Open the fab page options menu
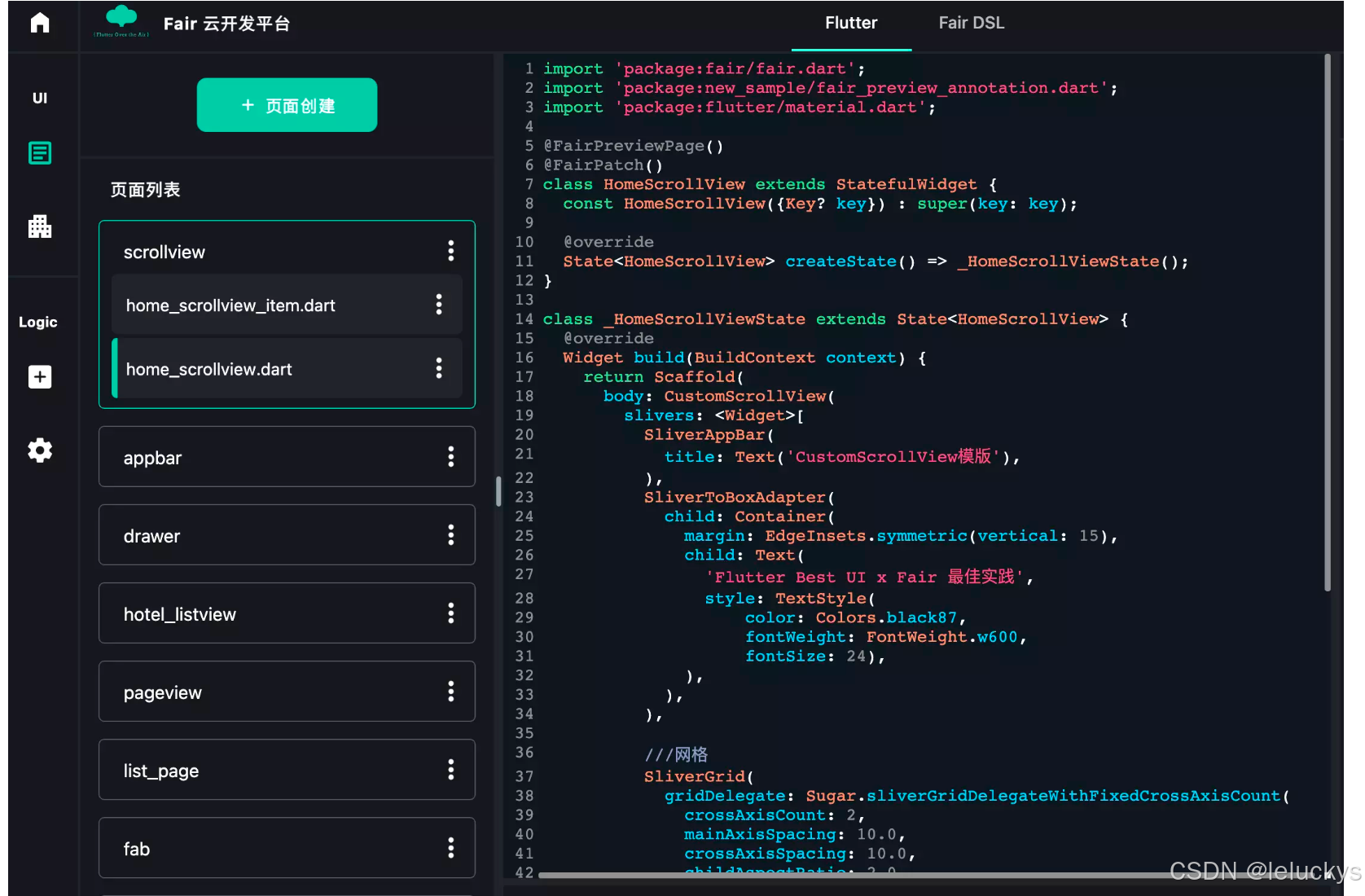Image resolution: width=1365 pixels, height=896 pixels. (x=450, y=848)
